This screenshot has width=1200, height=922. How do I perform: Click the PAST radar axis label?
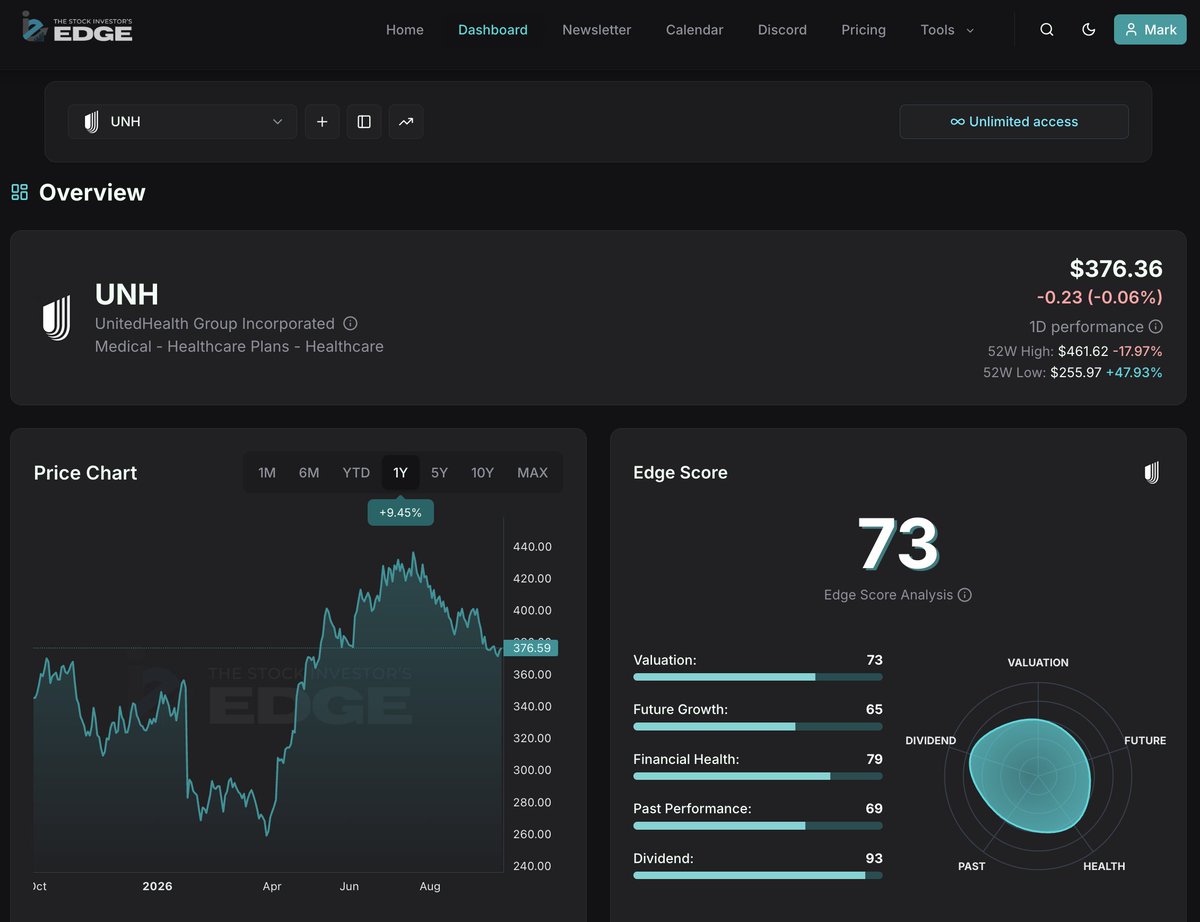[972, 866]
